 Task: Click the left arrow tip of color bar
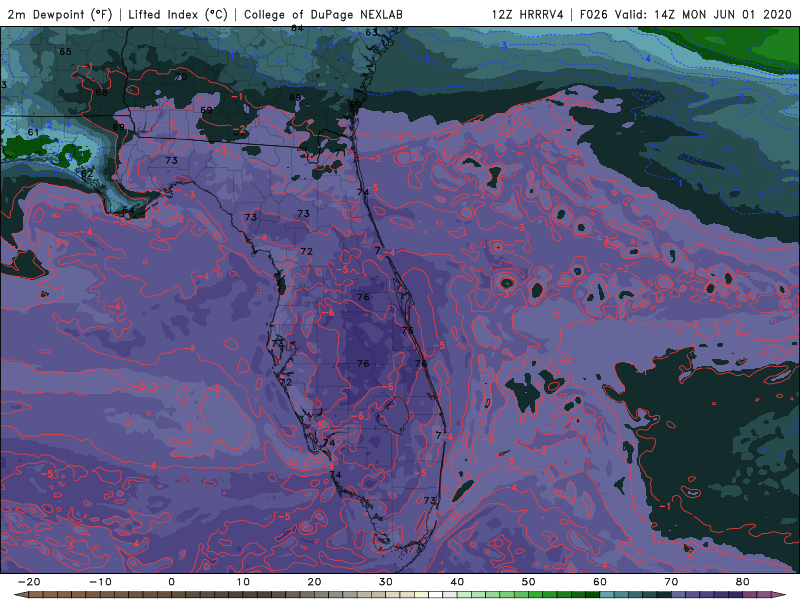coord(19,595)
